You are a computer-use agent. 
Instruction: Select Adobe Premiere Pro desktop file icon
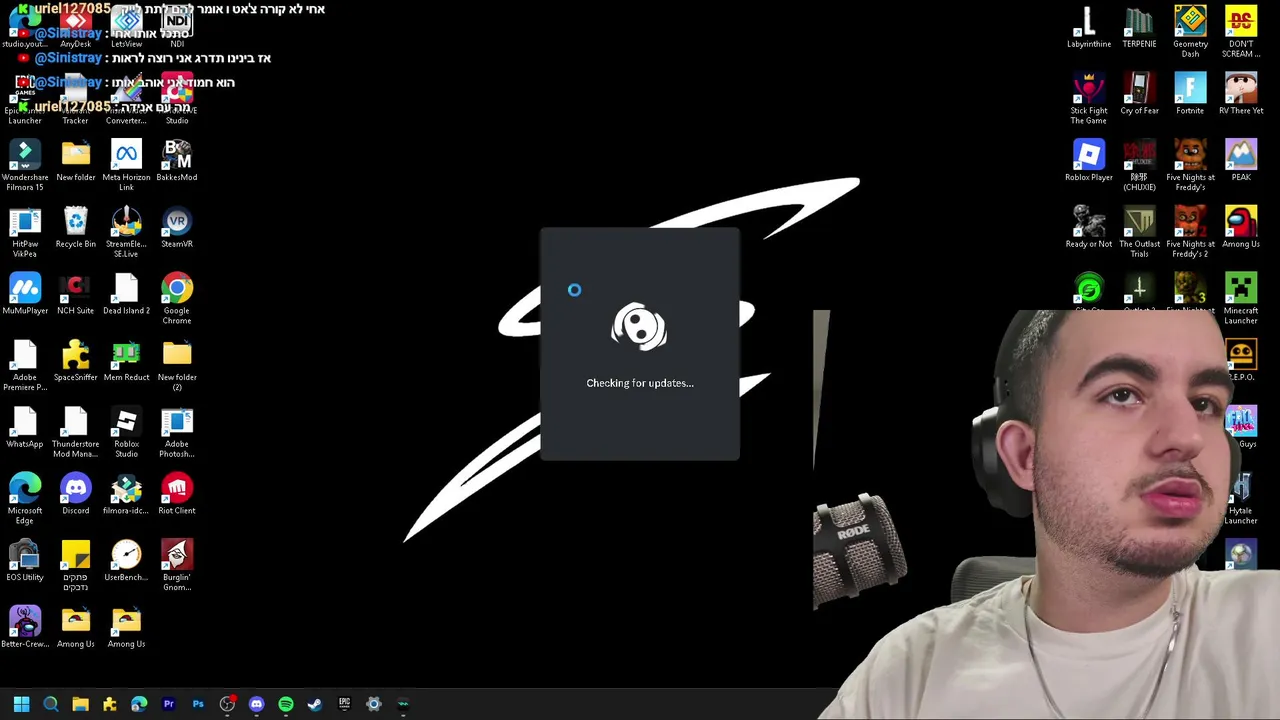25,365
